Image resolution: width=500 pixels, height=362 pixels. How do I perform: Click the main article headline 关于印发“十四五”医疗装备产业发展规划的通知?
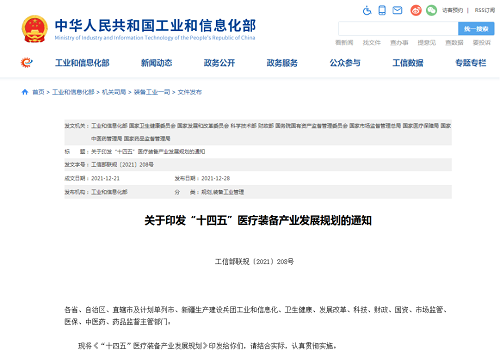[x=258, y=221]
